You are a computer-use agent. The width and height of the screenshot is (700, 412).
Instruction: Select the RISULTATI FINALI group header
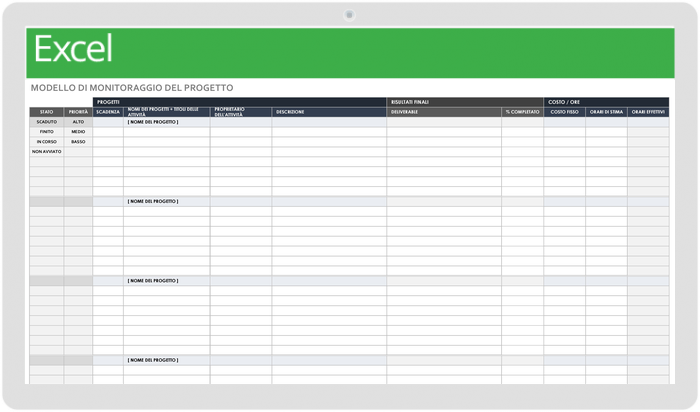coord(465,102)
